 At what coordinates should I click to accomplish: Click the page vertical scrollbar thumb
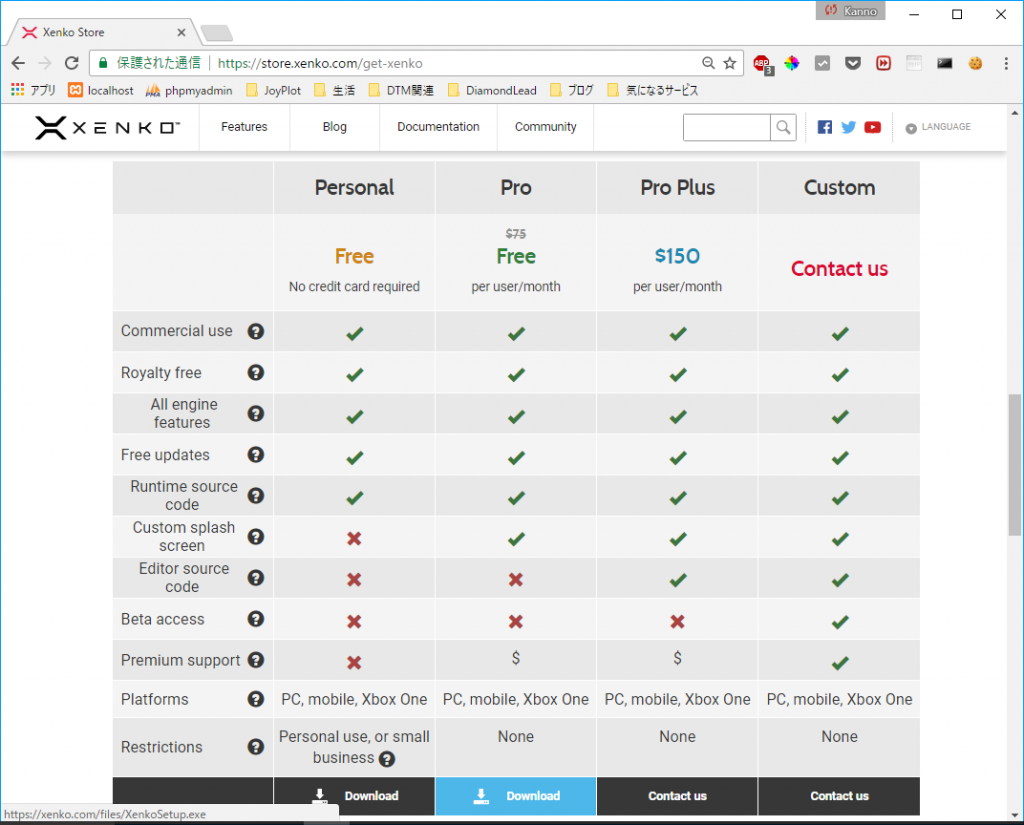point(1015,465)
